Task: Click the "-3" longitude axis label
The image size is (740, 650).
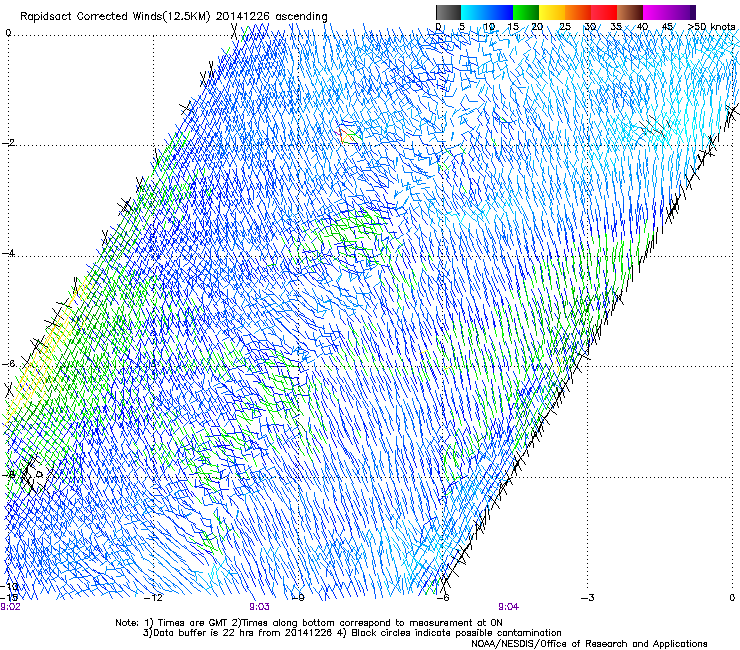Action: (x=588, y=598)
